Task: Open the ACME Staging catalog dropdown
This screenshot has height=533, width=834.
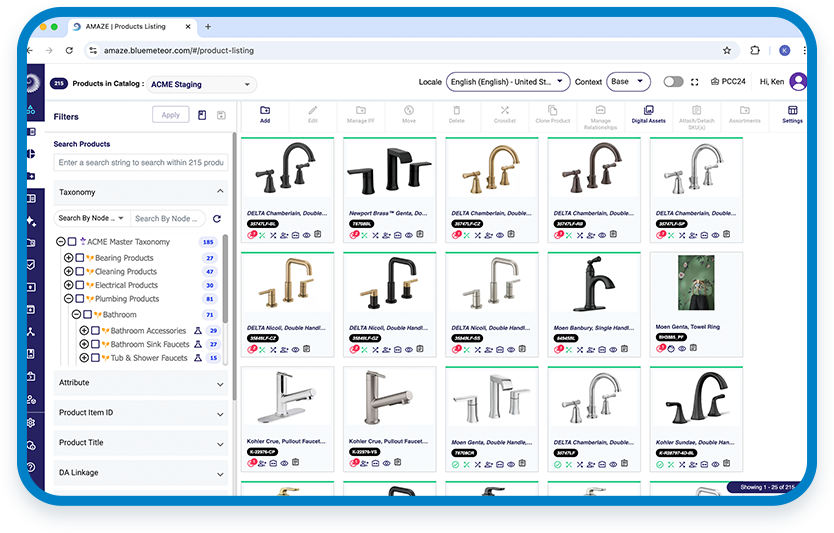Action: click(x=201, y=84)
